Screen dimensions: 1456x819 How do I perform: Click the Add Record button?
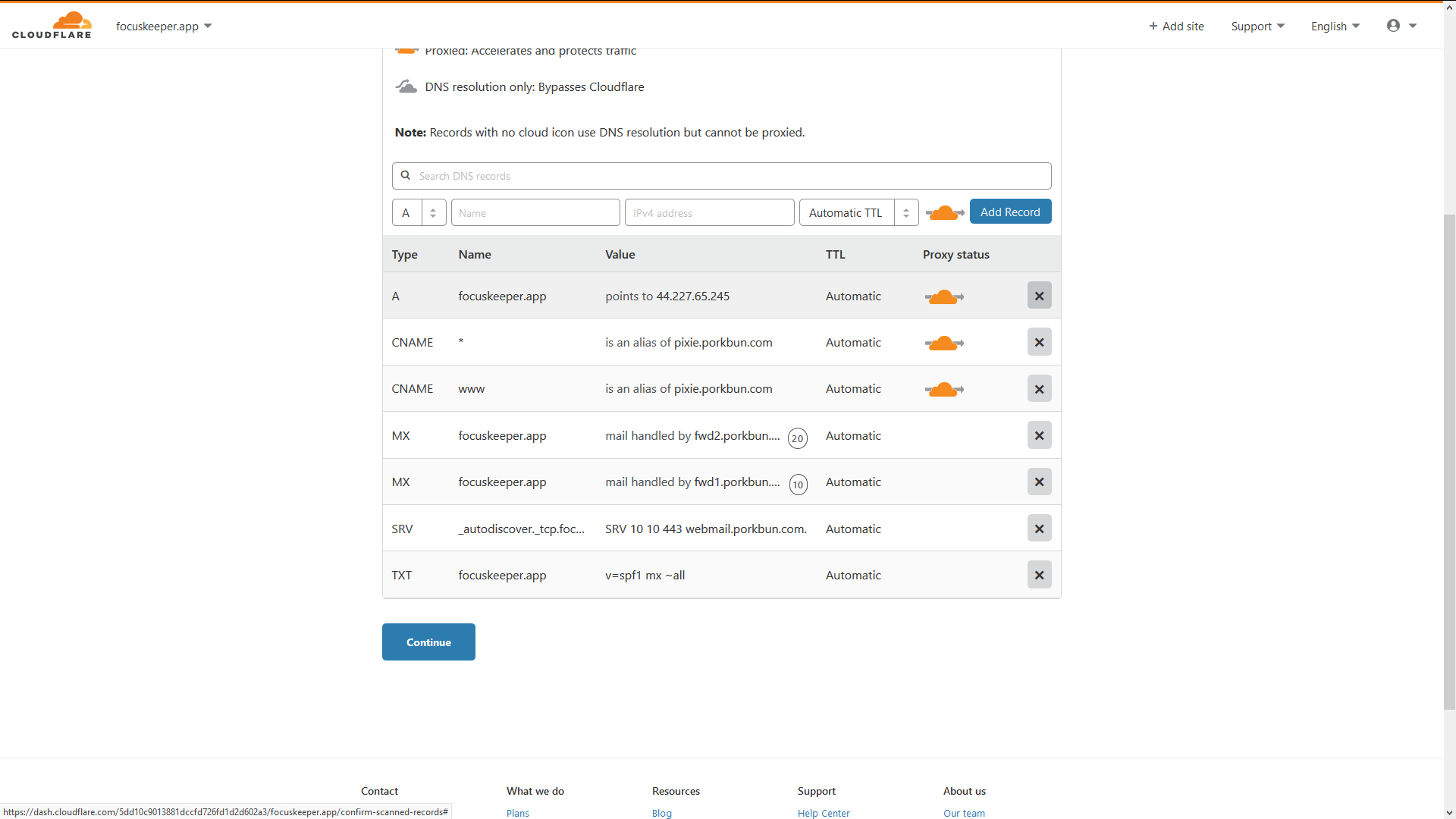tap(1010, 212)
